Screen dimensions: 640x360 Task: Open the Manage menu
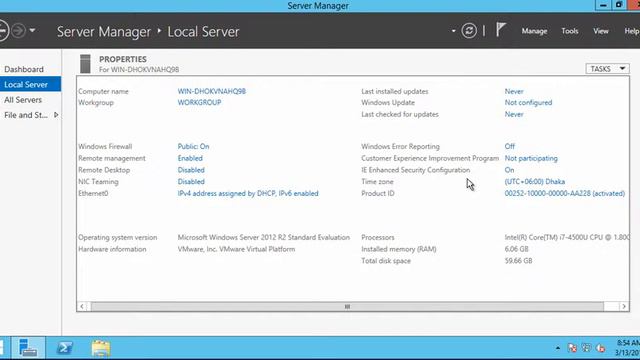[x=534, y=31]
